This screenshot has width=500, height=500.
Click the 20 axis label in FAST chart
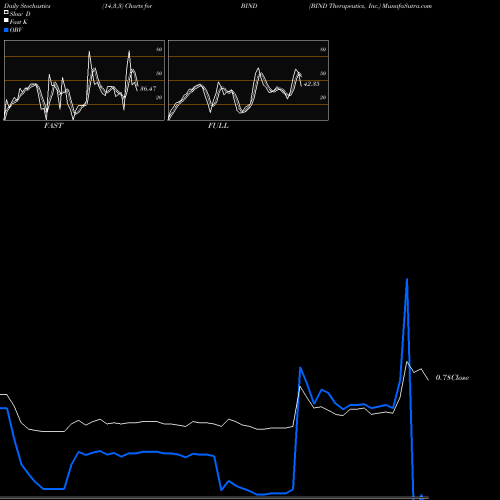[x=159, y=97]
